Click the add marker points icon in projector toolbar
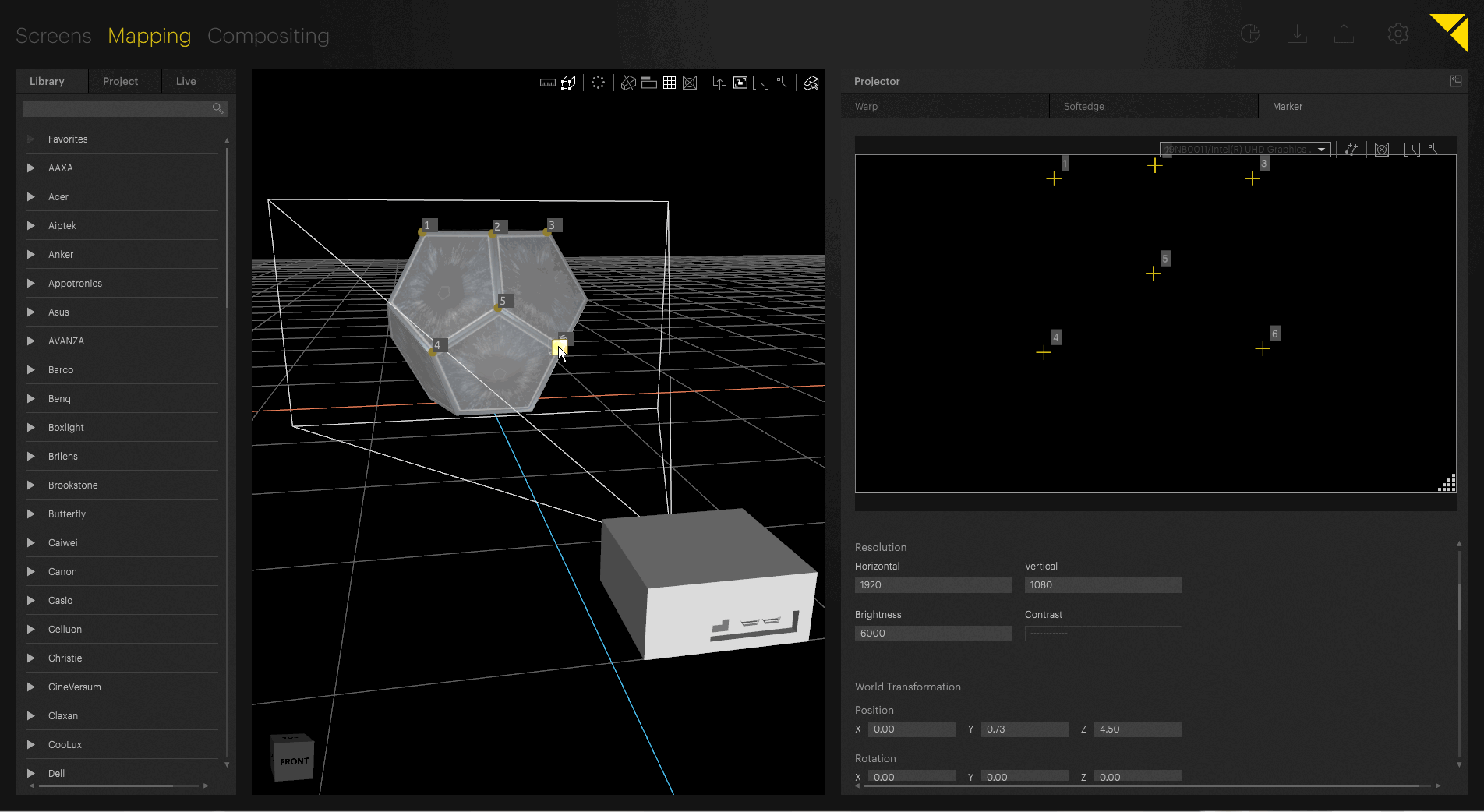Viewport: 1484px width, 812px height. point(1351,149)
